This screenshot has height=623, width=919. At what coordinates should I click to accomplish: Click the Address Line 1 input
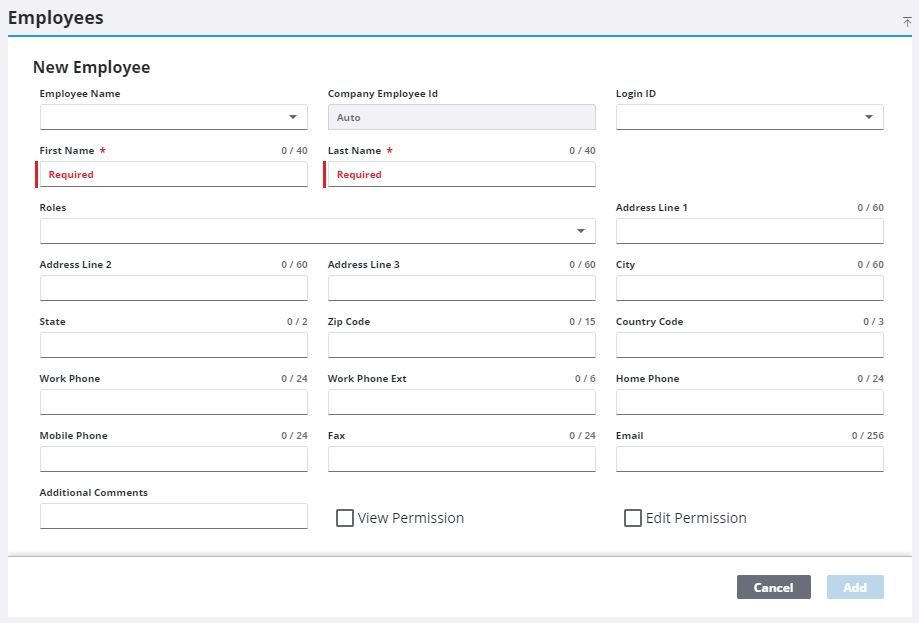click(x=749, y=231)
